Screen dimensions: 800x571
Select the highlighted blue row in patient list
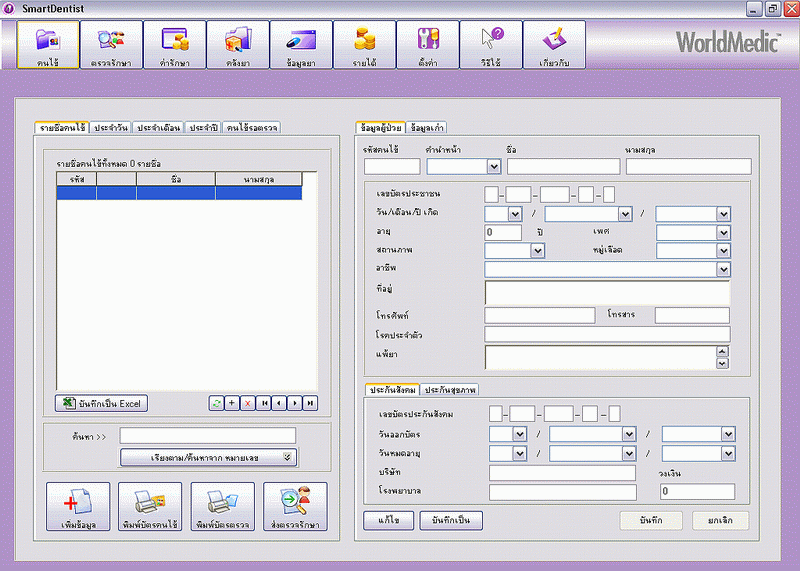[x=179, y=193]
